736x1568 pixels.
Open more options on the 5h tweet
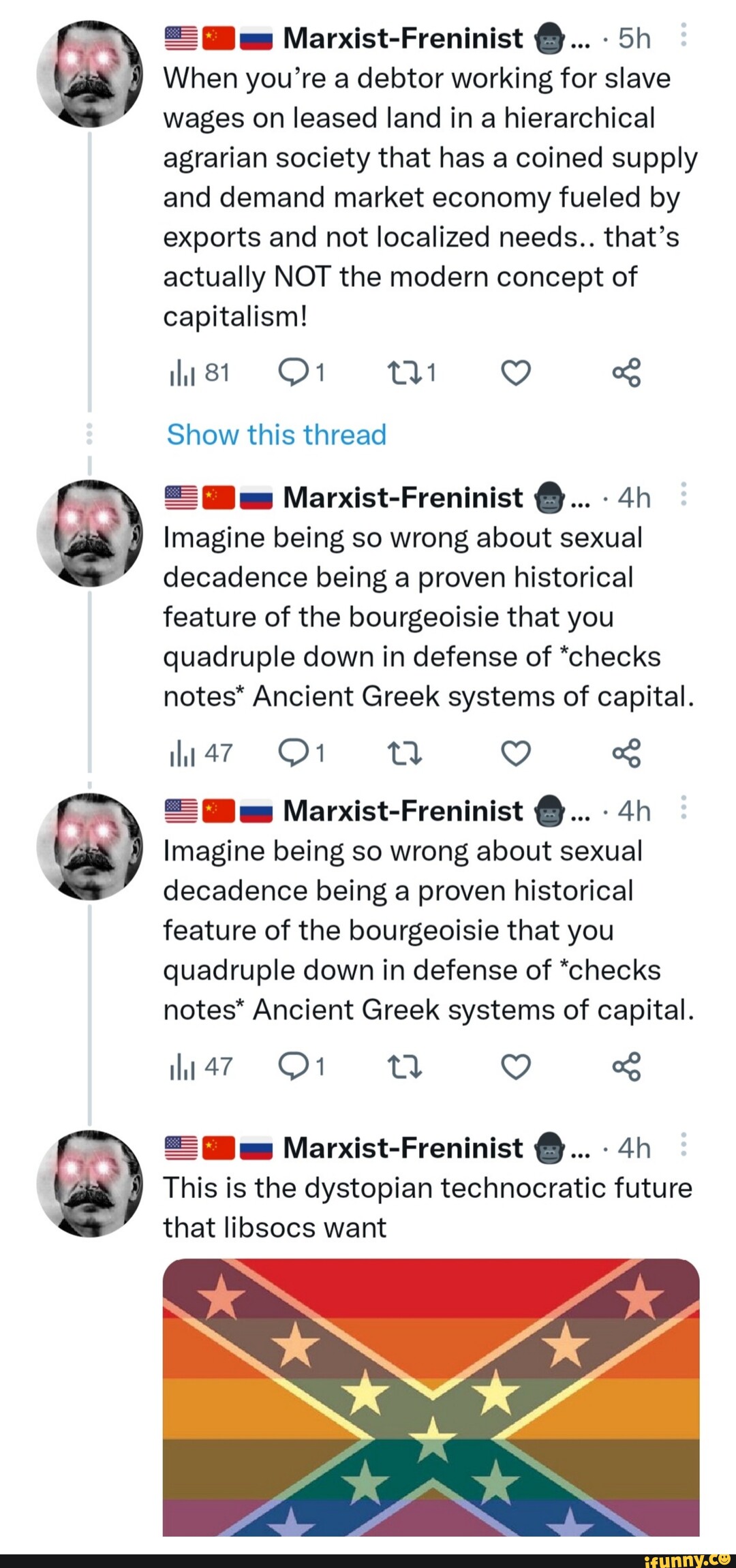[684, 36]
